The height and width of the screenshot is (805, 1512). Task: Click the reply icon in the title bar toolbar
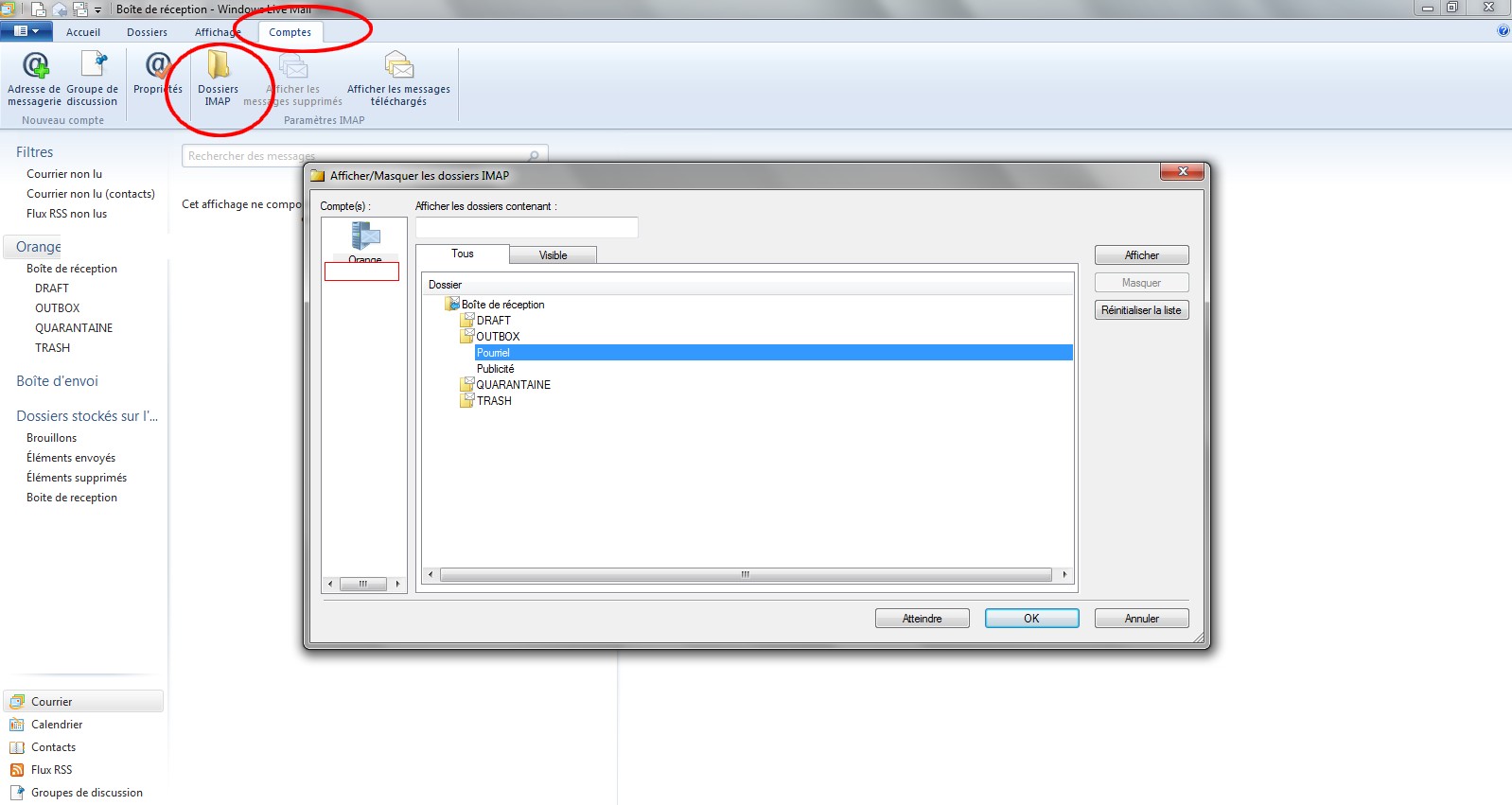[x=61, y=9]
